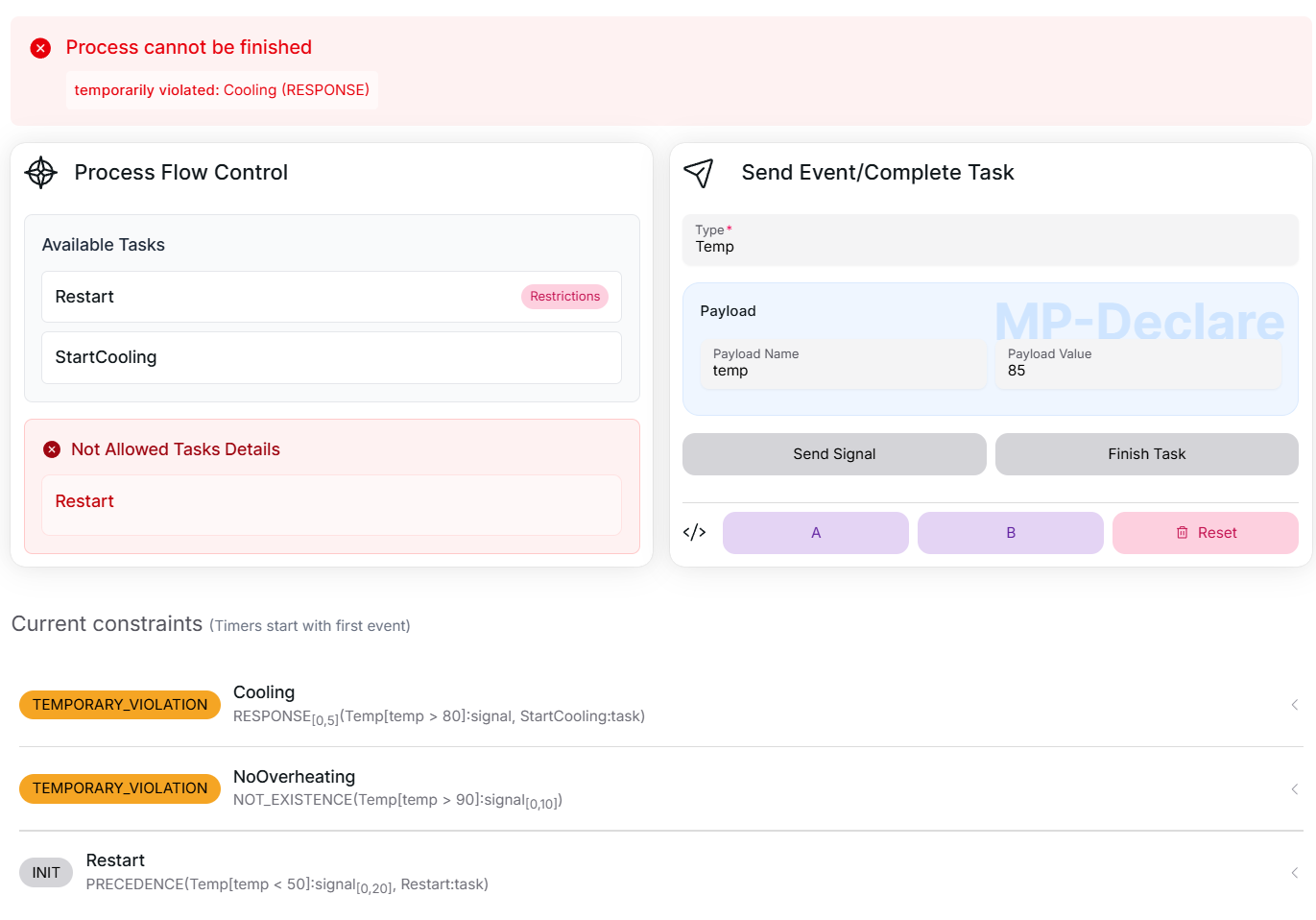Click the "Send Event/Complete Task" heading

point(877,173)
